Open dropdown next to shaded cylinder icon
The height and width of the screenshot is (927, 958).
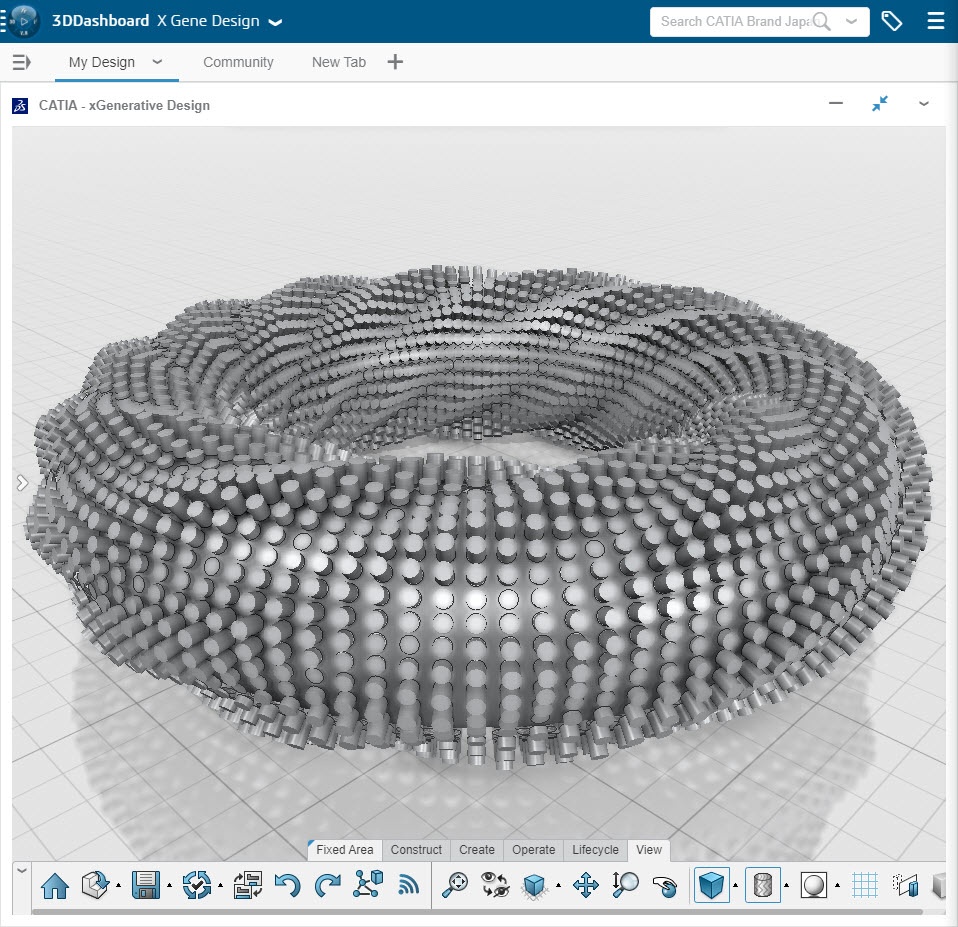click(x=786, y=885)
